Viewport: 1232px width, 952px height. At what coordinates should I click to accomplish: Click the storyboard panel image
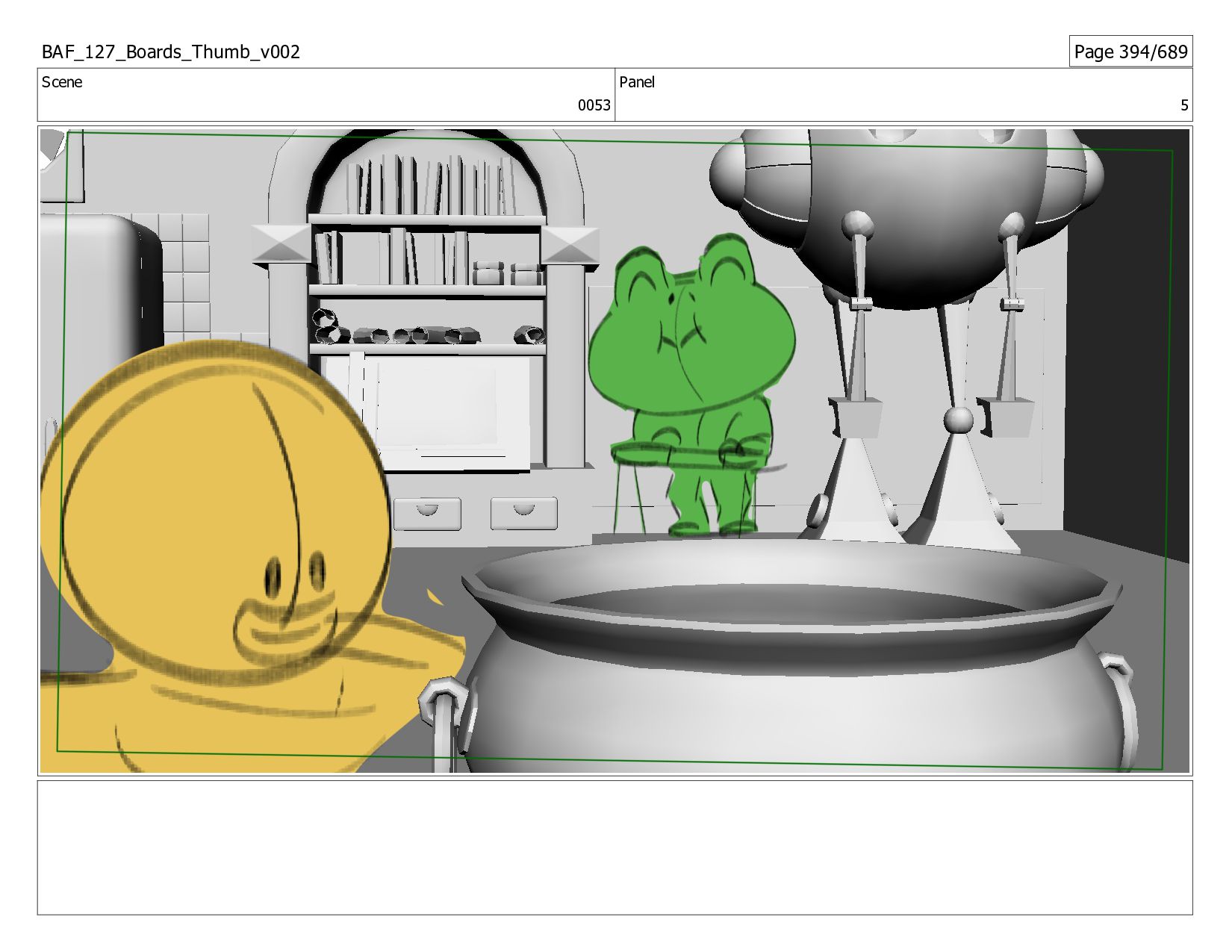pos(615,450)
